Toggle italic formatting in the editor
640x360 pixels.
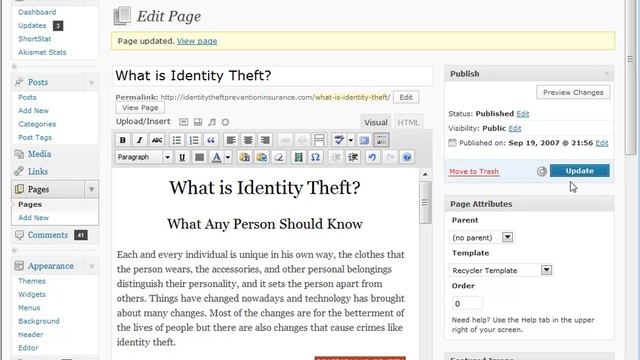(x=140, y=140)
